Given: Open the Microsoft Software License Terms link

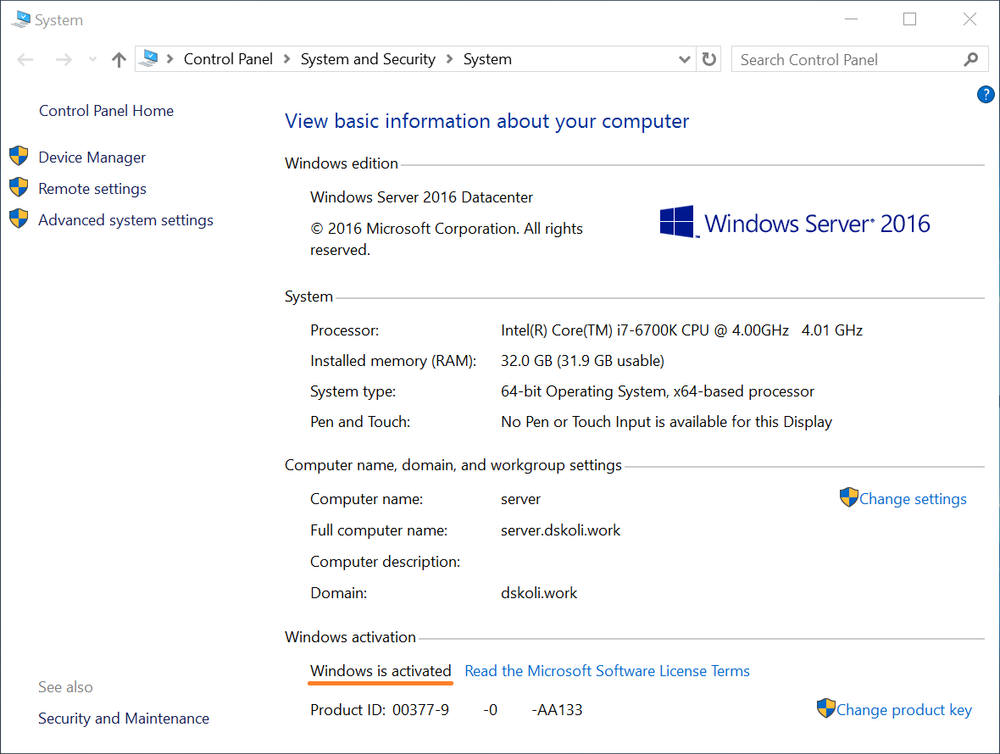Looking at the screenshot, I should click(x=607, y=671).
